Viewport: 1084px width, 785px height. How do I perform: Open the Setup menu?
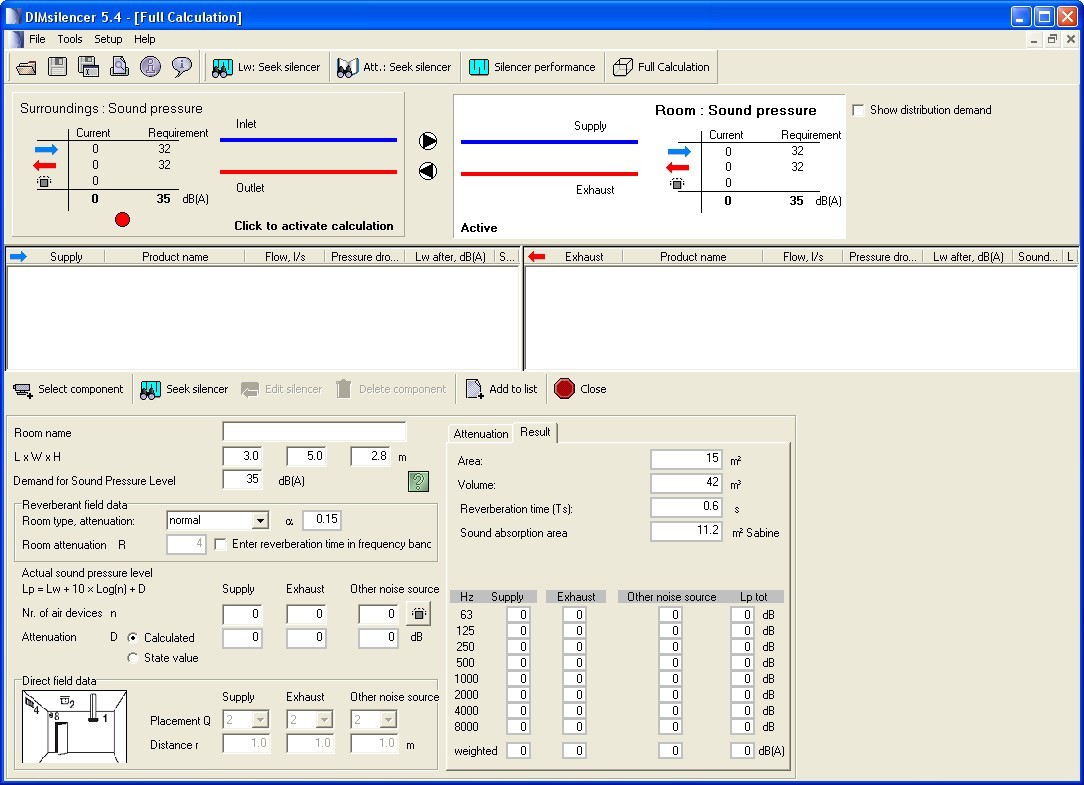click(x=107, y=39)
